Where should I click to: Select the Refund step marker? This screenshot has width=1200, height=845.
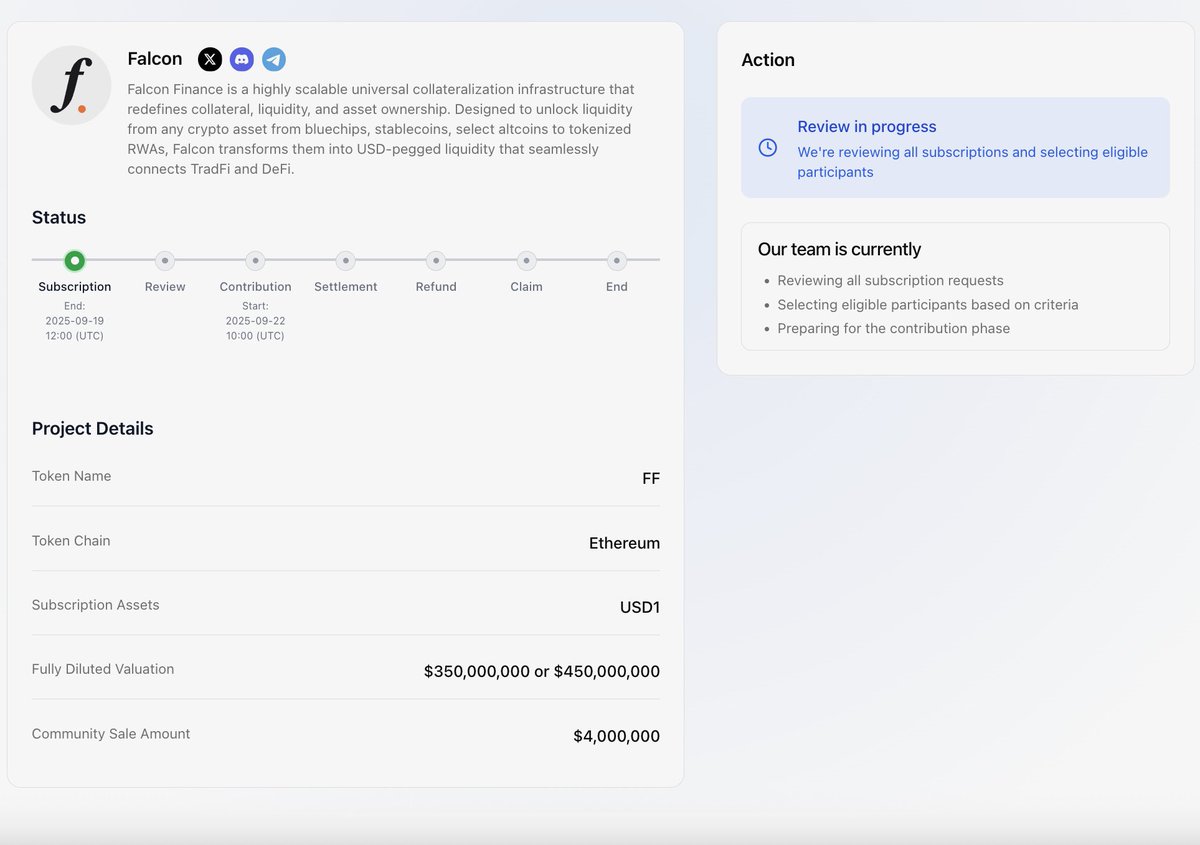click(436, 261)
